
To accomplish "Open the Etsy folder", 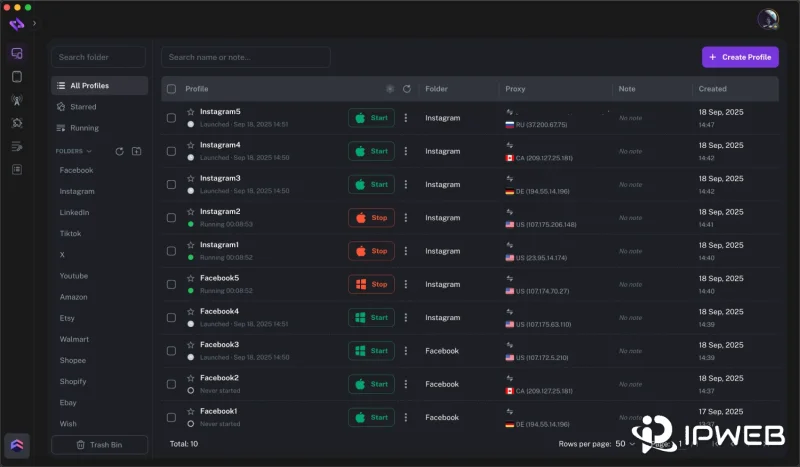I will point(67,318).
